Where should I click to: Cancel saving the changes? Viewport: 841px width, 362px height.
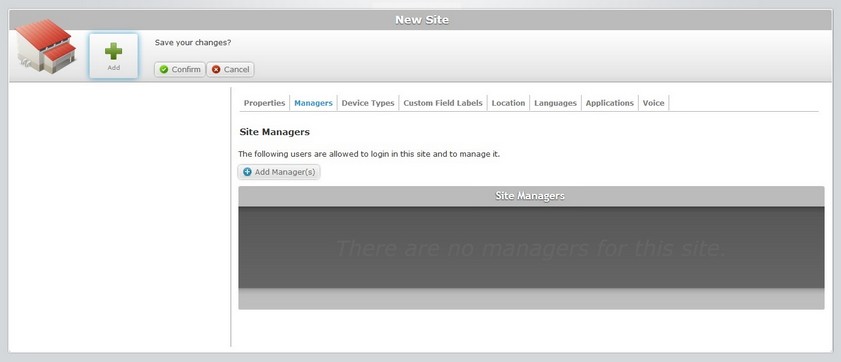pyautogui.click(x=230, y=70)
